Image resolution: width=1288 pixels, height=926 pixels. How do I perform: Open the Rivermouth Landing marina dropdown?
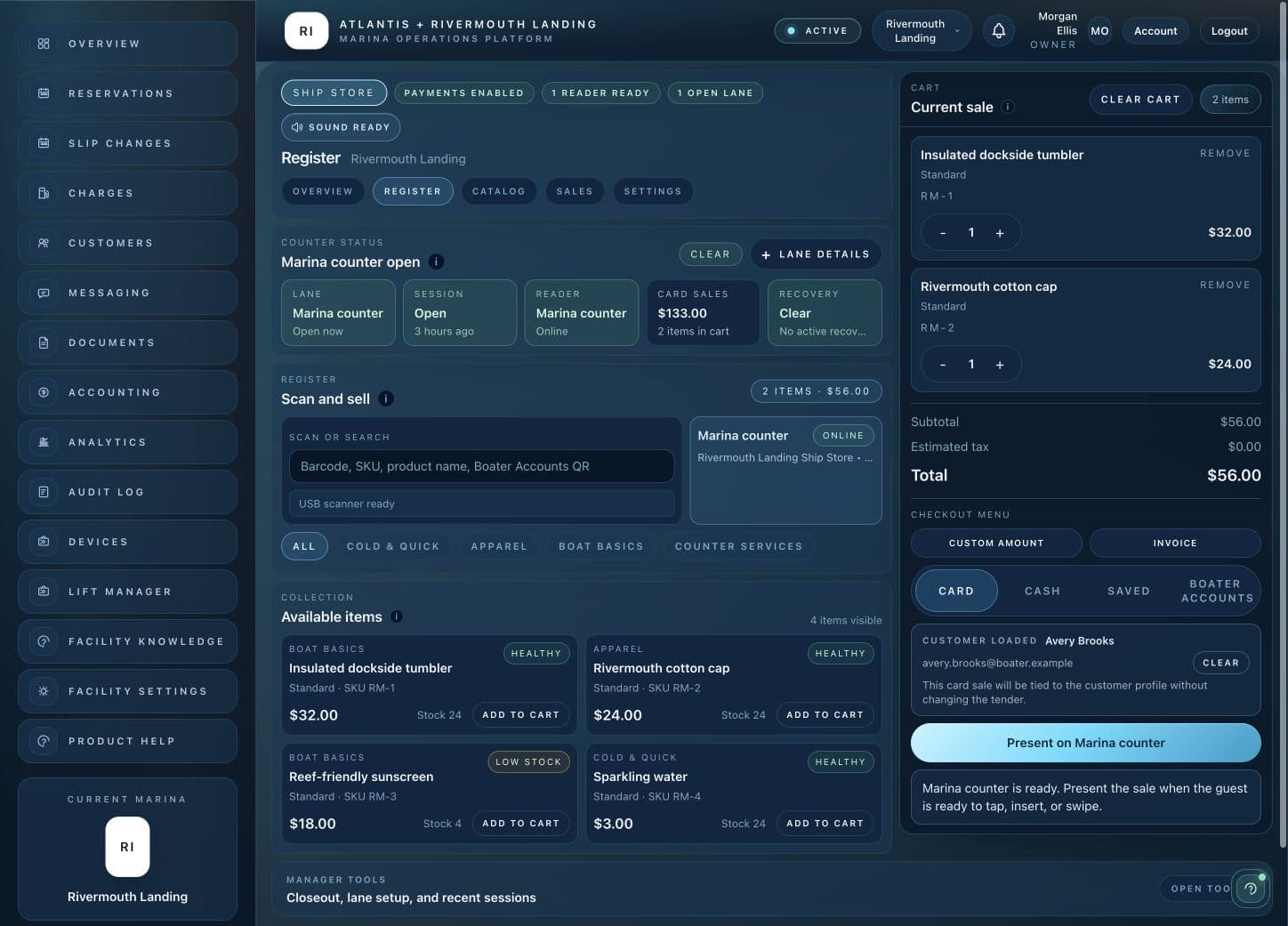922,31
